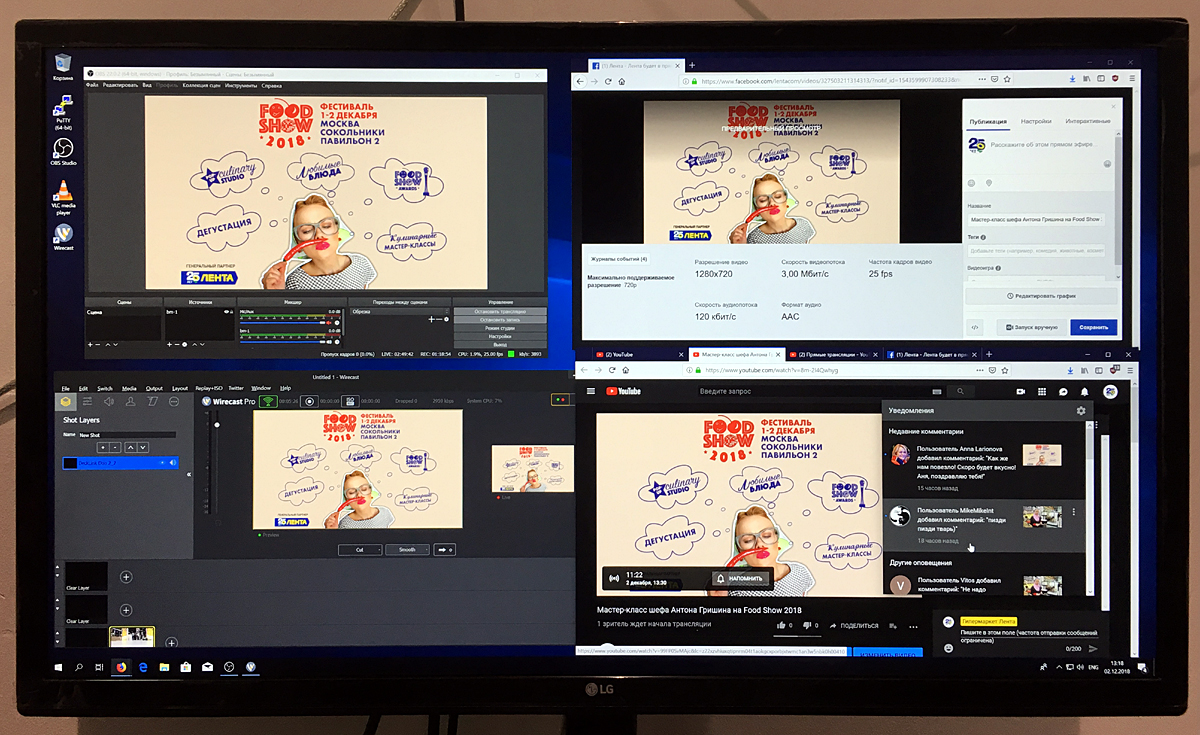Click YouTube search magnifier button
The width and height of the screenshot is (1200, 735).
(960, 391)
